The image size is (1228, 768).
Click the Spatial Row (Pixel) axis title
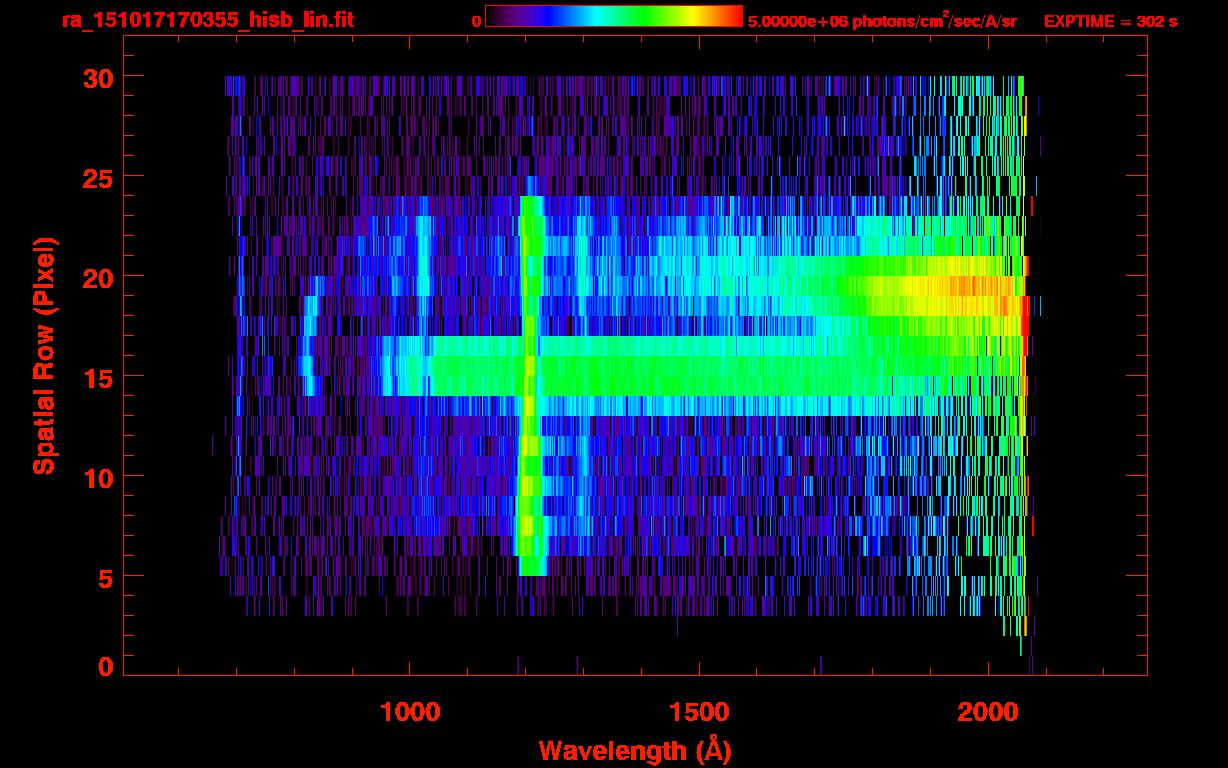45,355
